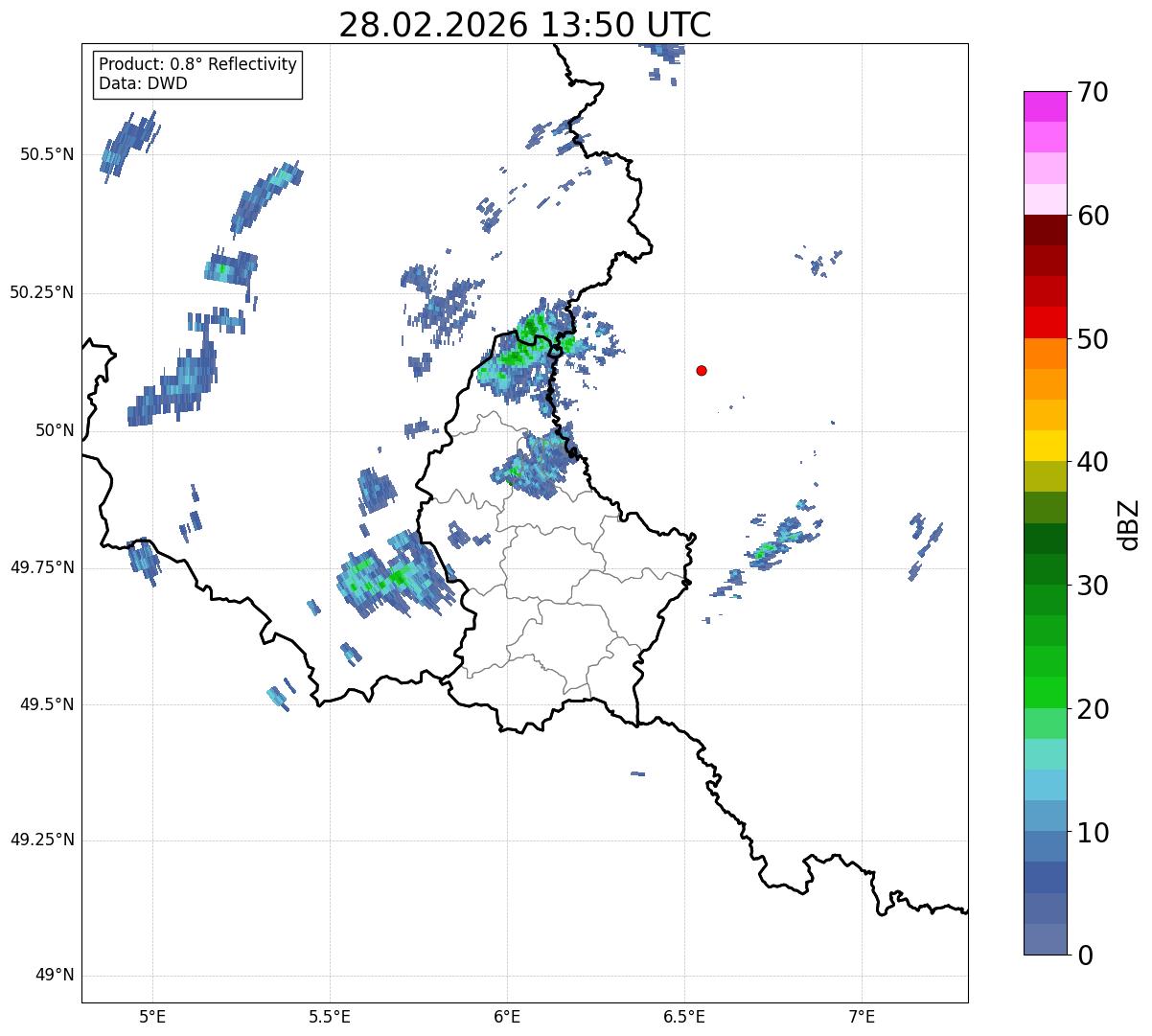The height and width of the screenshot is (1036, 1152).
Task: Click the 6.5°E longitude label
Action: coord(684,1018)
